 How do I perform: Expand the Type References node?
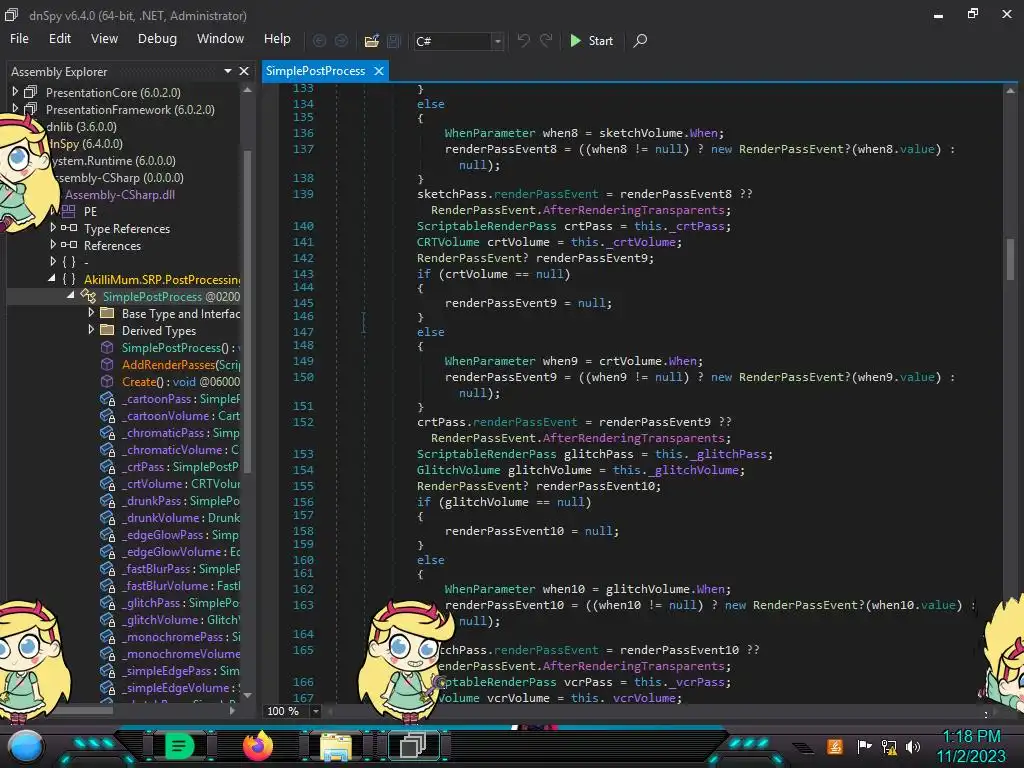pyautogui.click(x=53, y=227)
